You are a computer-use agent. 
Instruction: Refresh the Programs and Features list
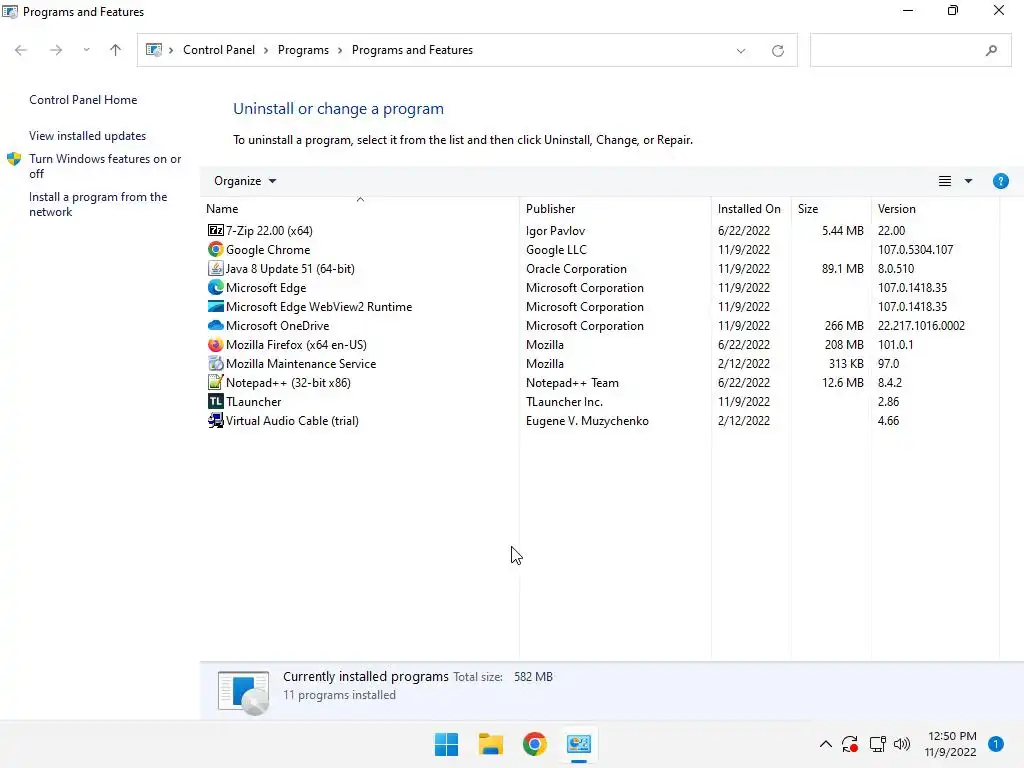[777, 50]
